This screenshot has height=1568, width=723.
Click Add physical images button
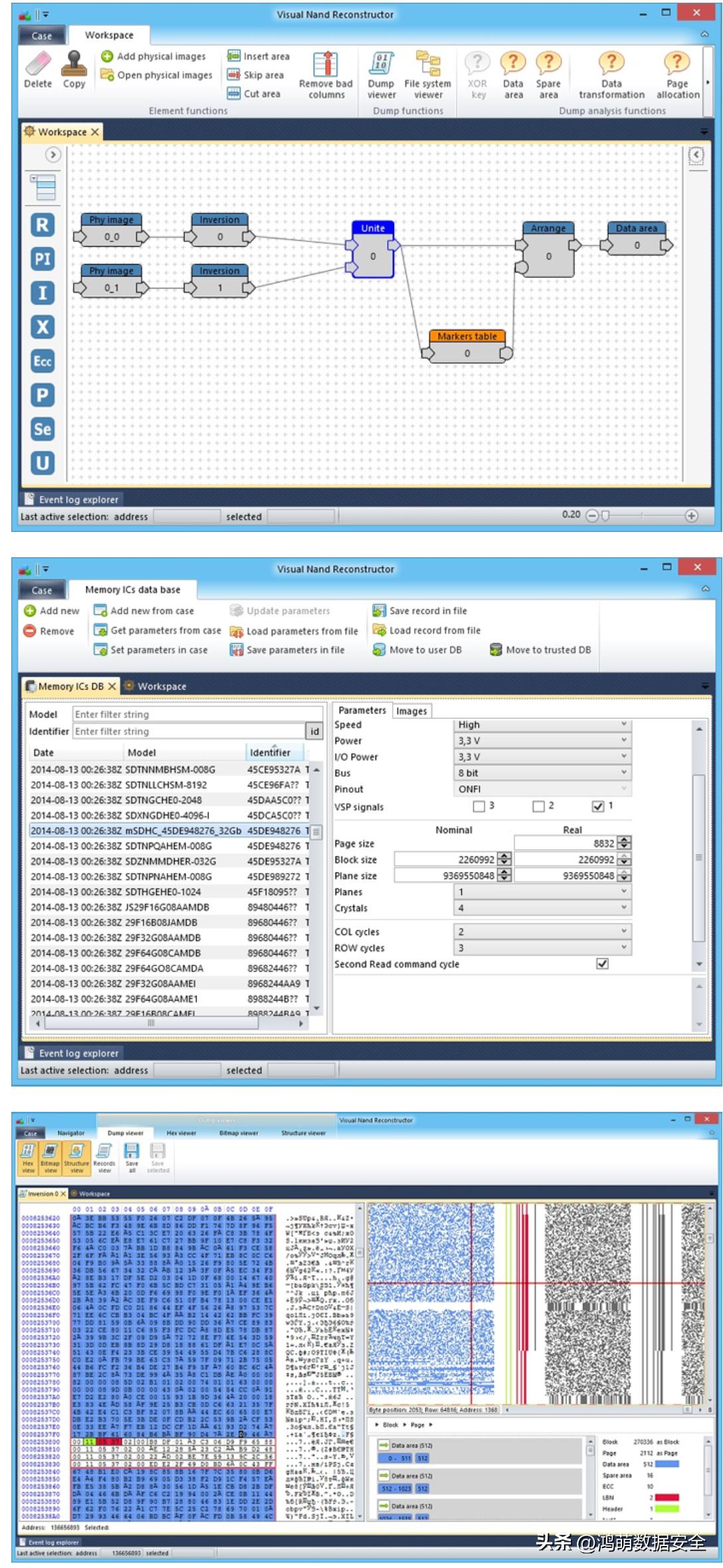pos(154,57)
